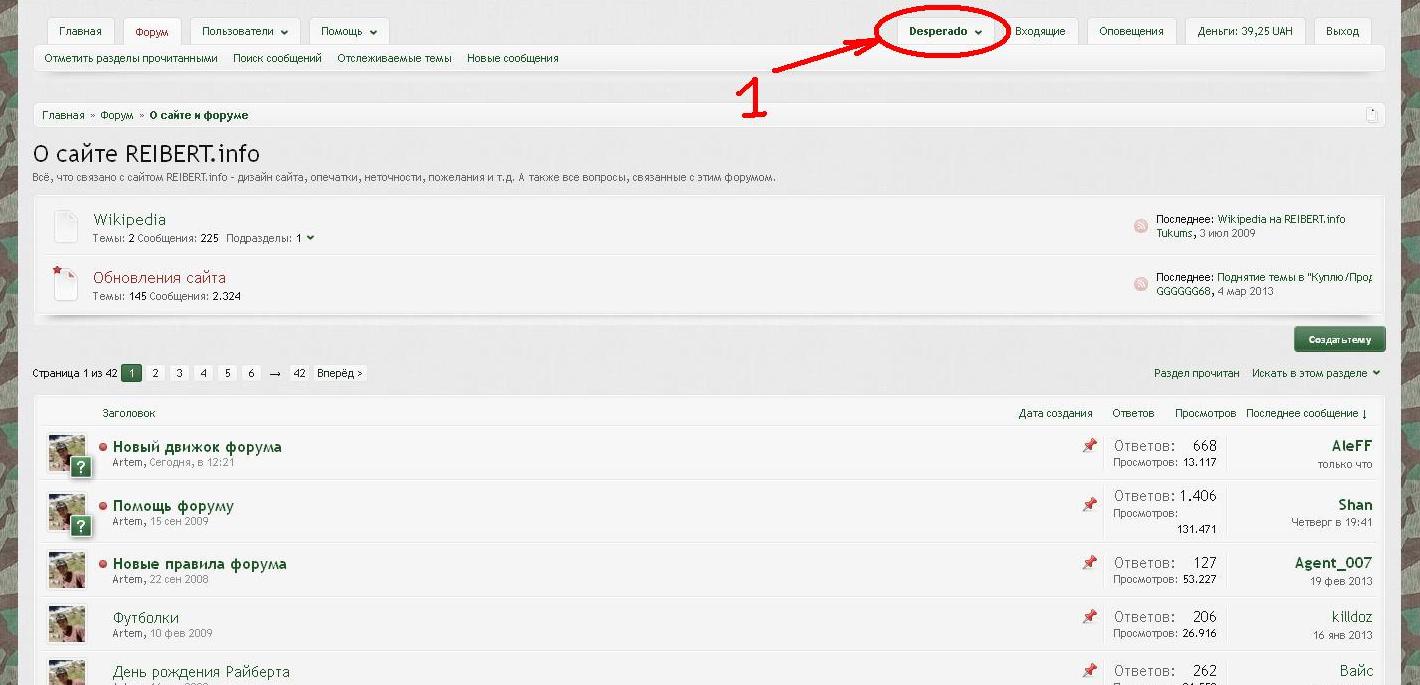
Task: Open last poster Agent_007 profile
Action: (x=1333, y=563)
